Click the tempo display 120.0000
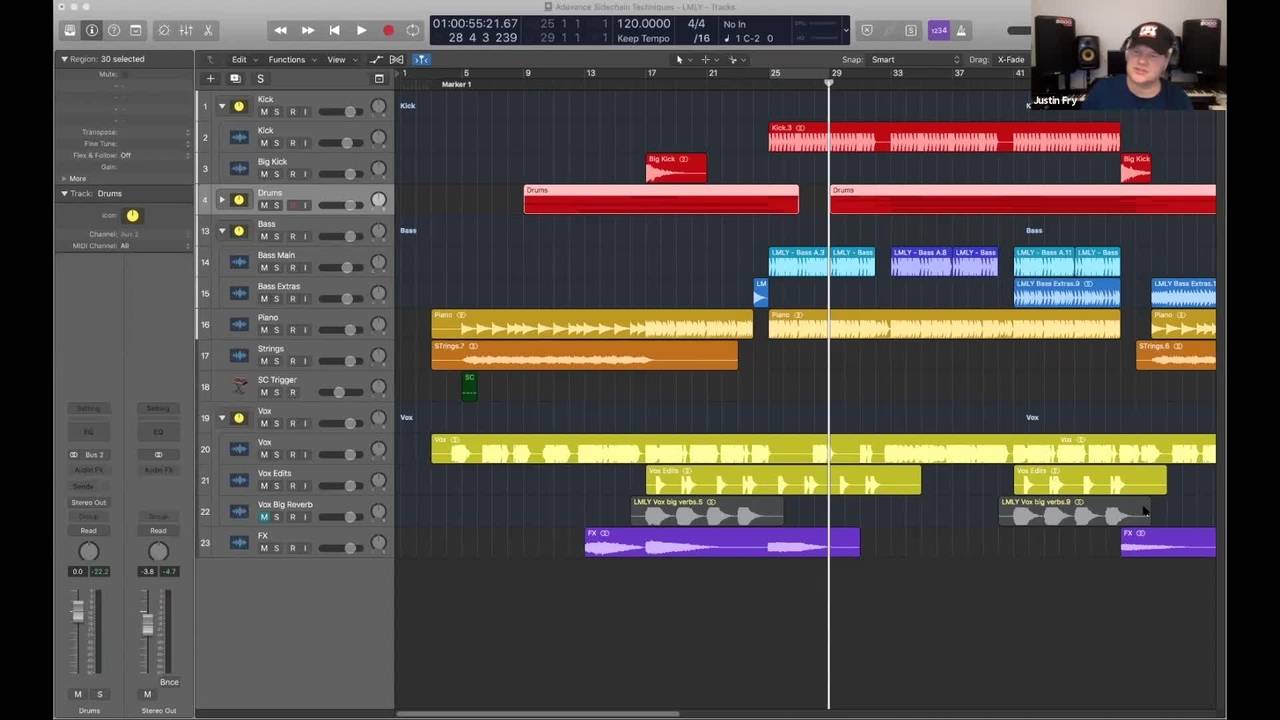 pyautogui.click(x=644, y=23)
